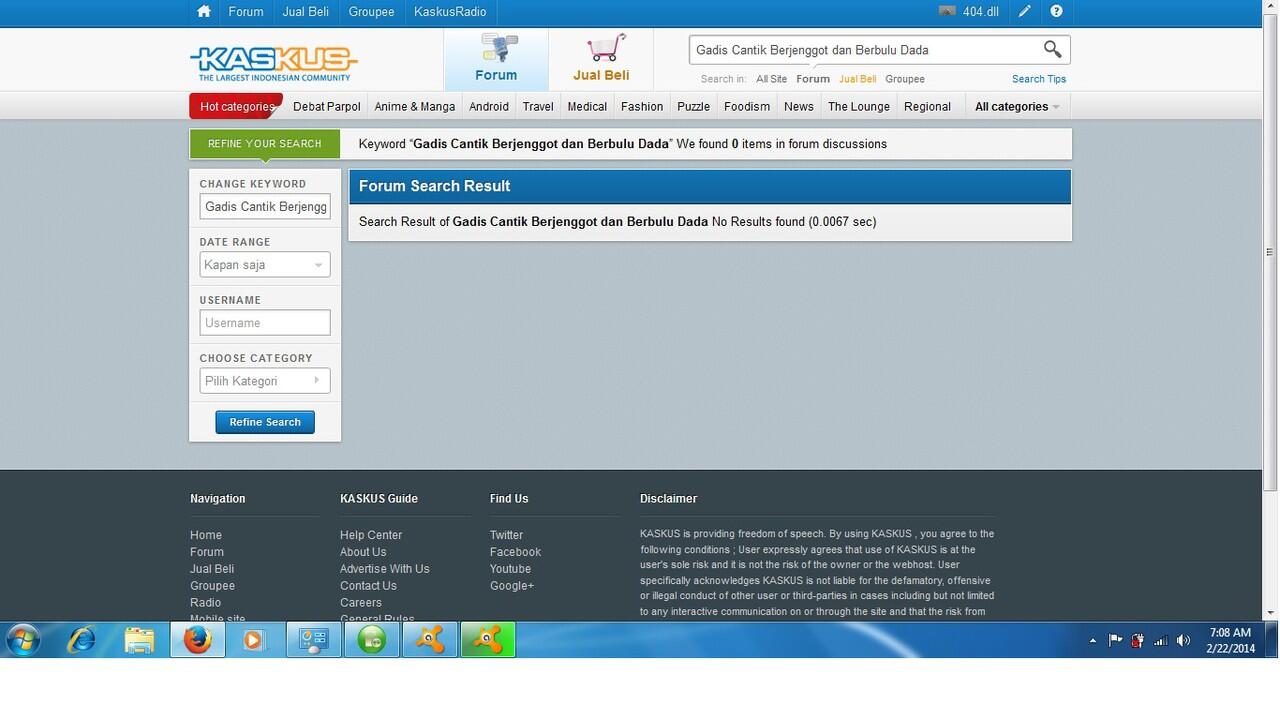Screen dimensions: 1280x720
Task: Open the orange Avast icon with green background
Action: [x=488, y=640]
